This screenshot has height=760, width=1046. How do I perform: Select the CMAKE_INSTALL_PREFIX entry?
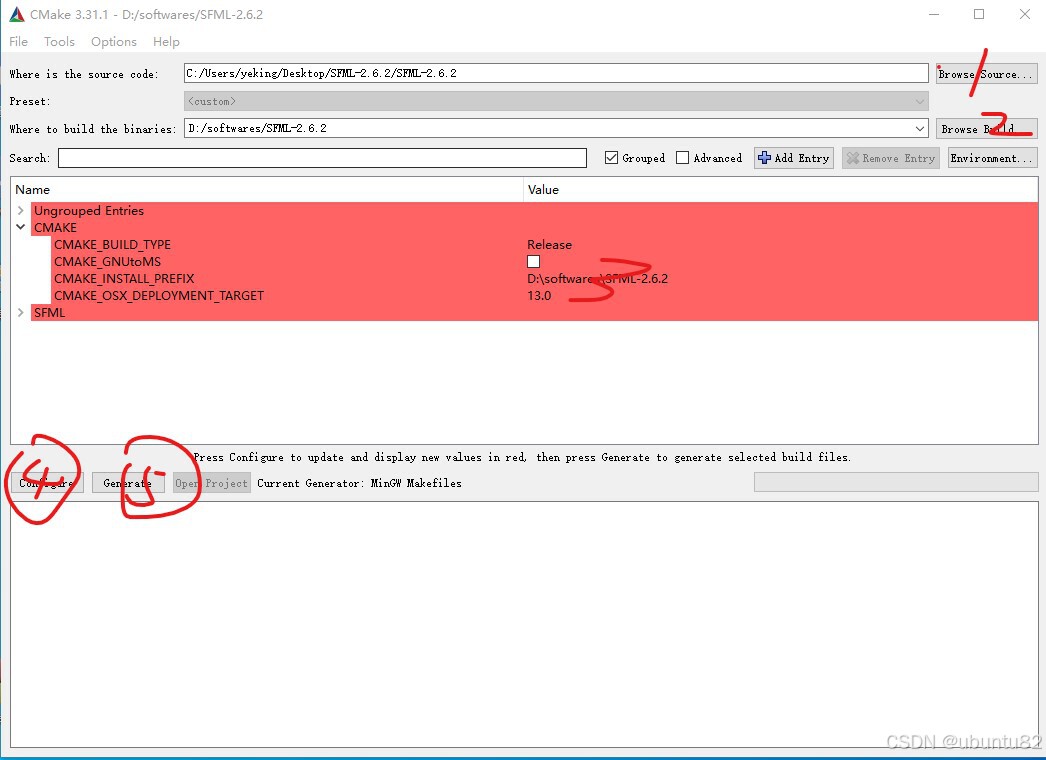[124, 279]
